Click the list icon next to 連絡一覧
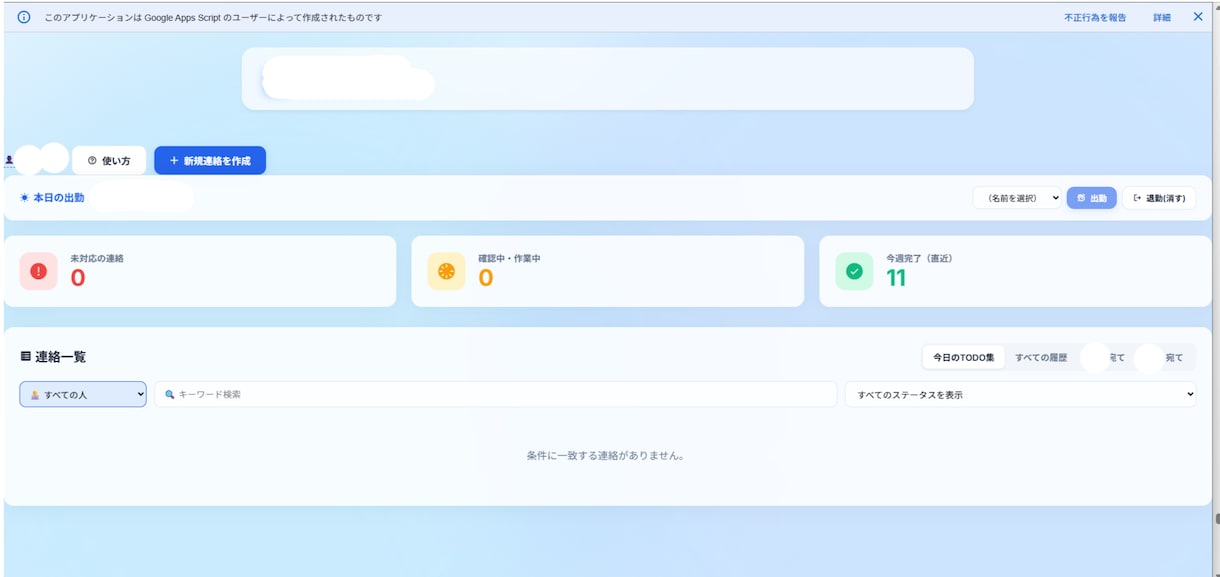 [25, 356]
